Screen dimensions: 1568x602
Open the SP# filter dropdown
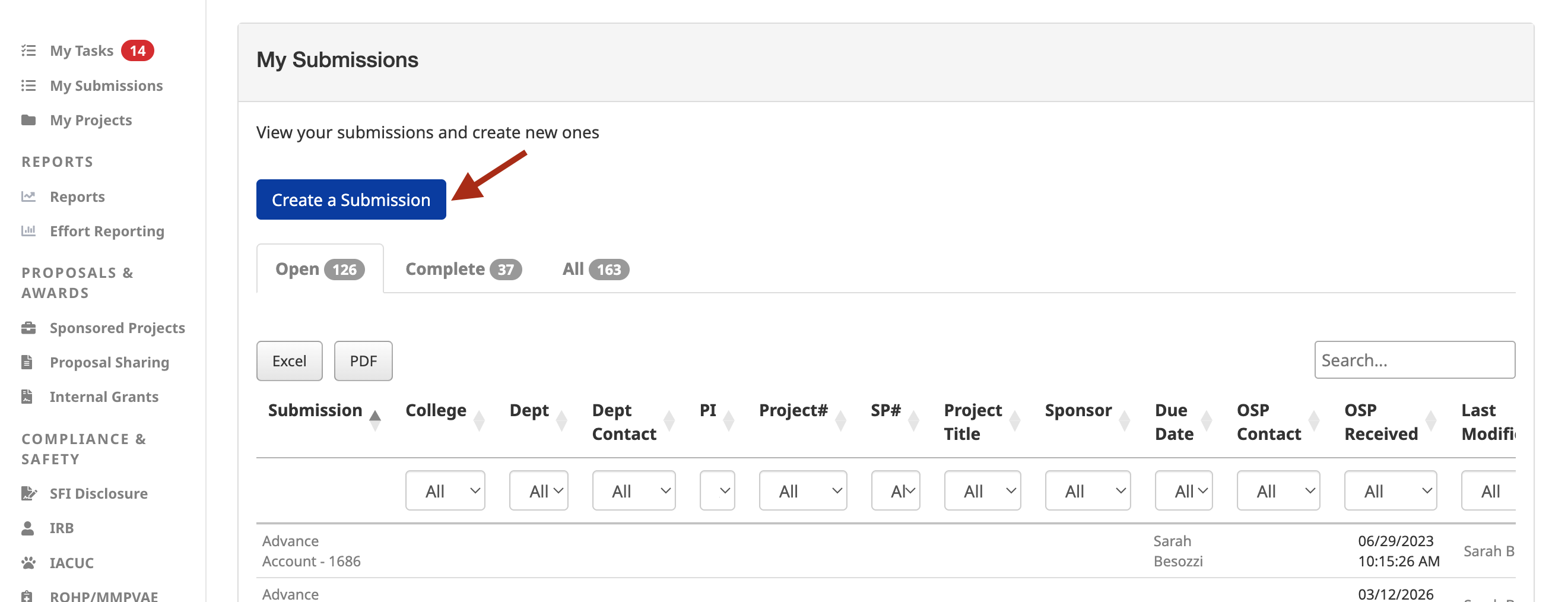(x=896, y=490)
